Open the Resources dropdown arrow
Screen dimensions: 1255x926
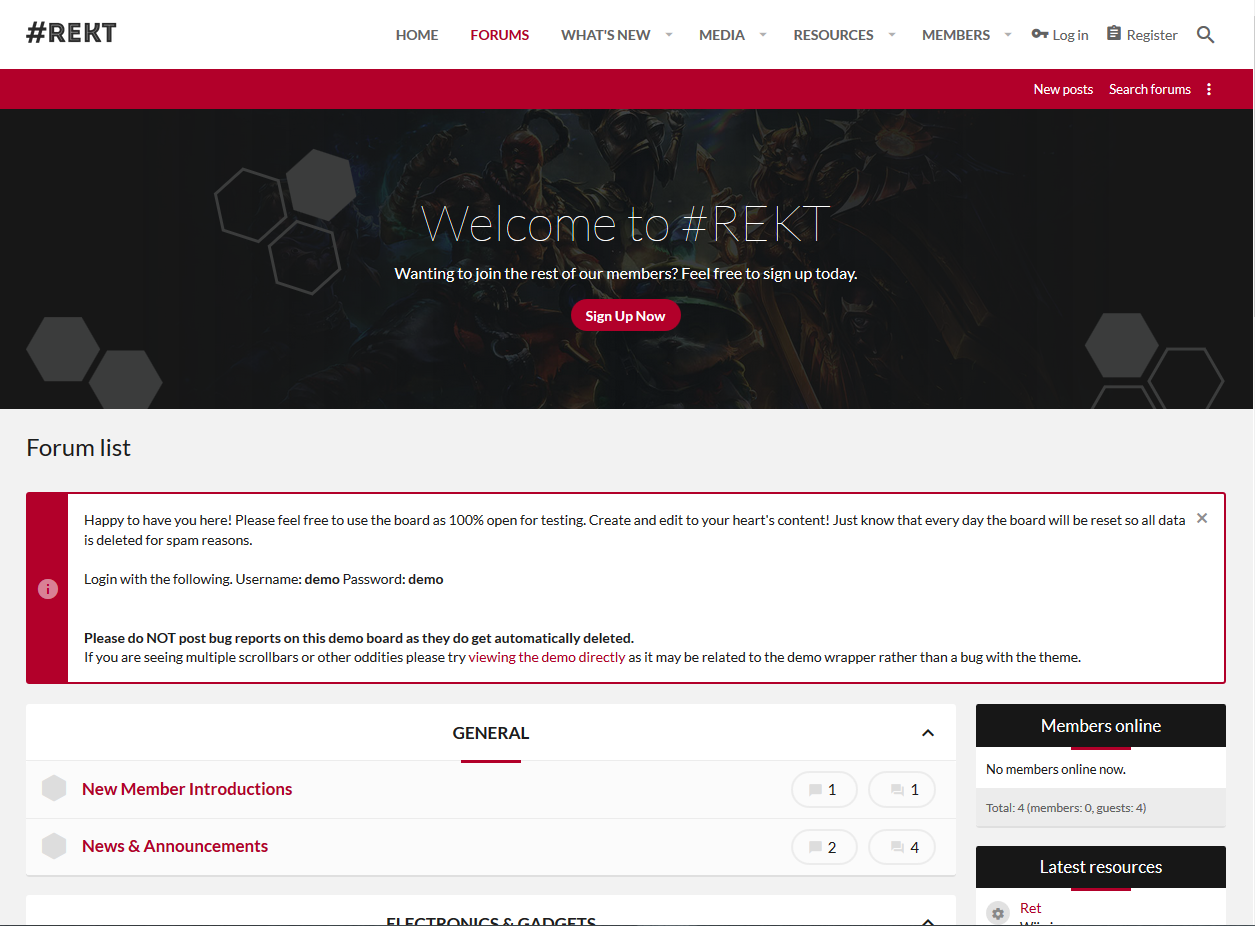click(x=892, y=35)
